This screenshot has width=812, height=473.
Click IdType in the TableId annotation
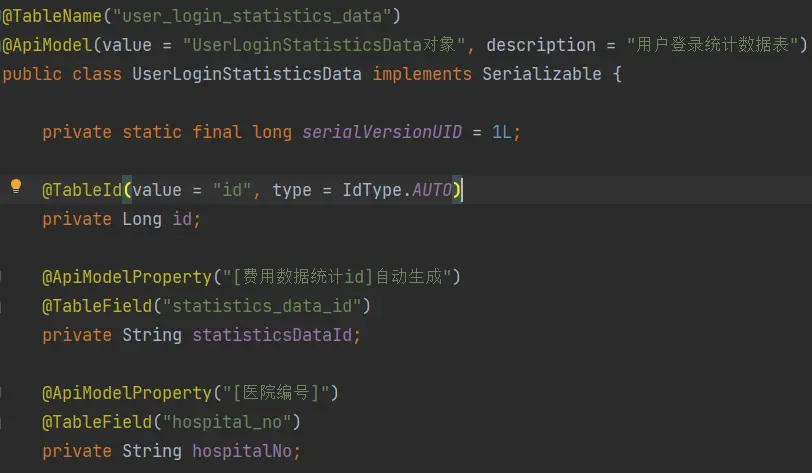click(371, 190)
